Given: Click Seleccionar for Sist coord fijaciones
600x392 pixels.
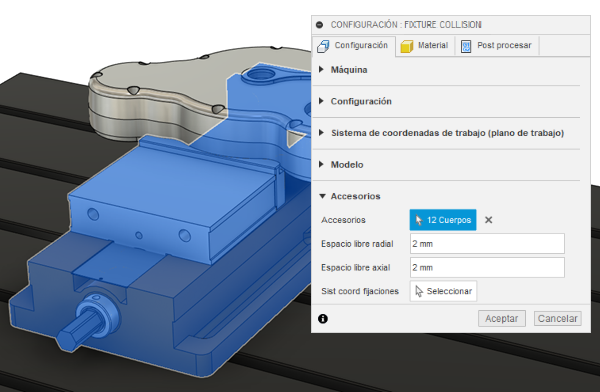Looking at the screenshot, I should (x=443, y=291).
